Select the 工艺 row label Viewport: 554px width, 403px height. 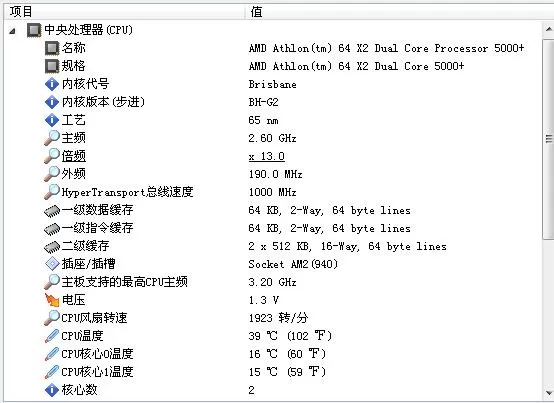(73, 120)
